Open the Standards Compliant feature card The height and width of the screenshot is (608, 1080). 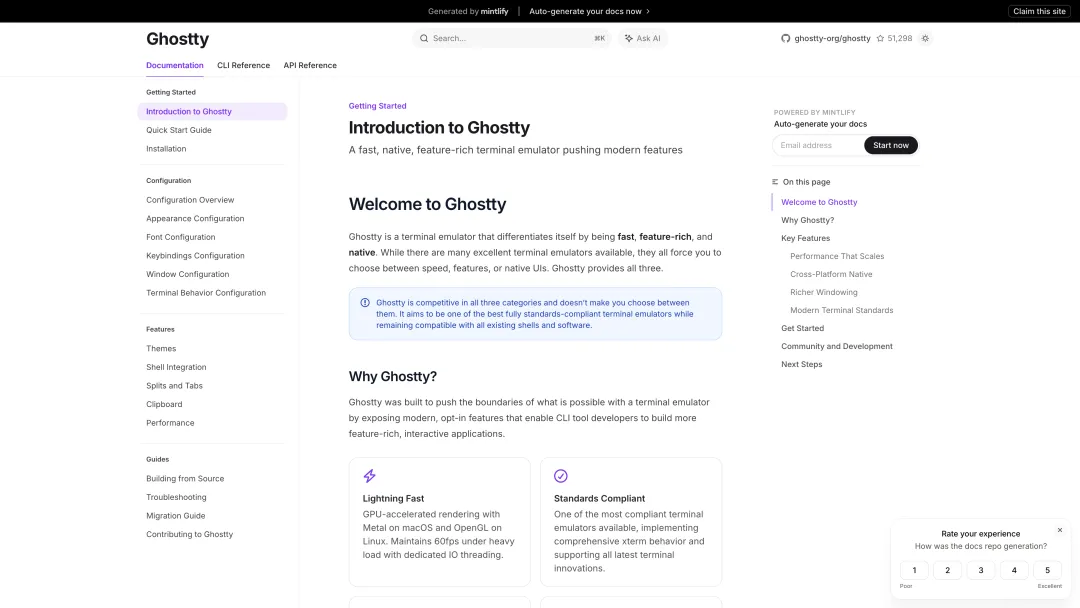[x=631, y=522]
